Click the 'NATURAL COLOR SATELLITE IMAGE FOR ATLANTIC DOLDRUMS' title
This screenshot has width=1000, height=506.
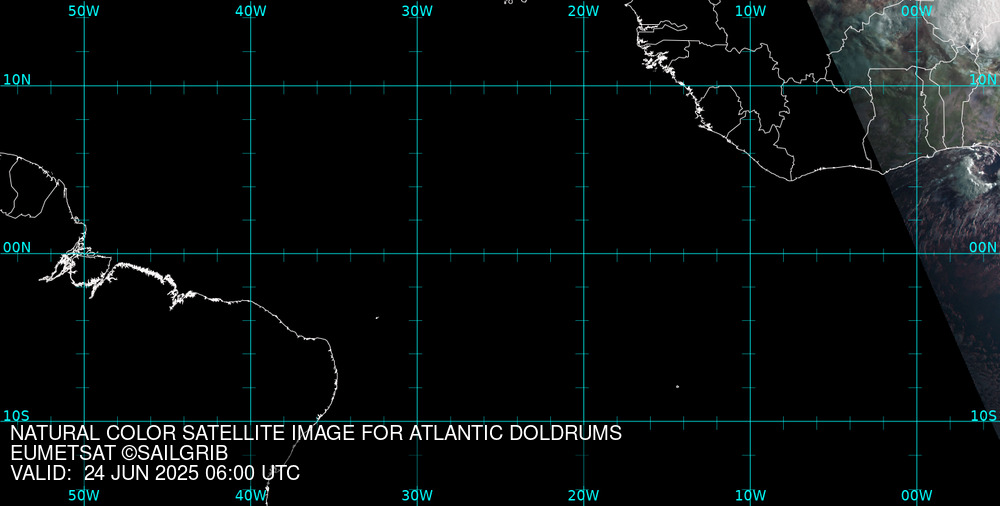316,433
